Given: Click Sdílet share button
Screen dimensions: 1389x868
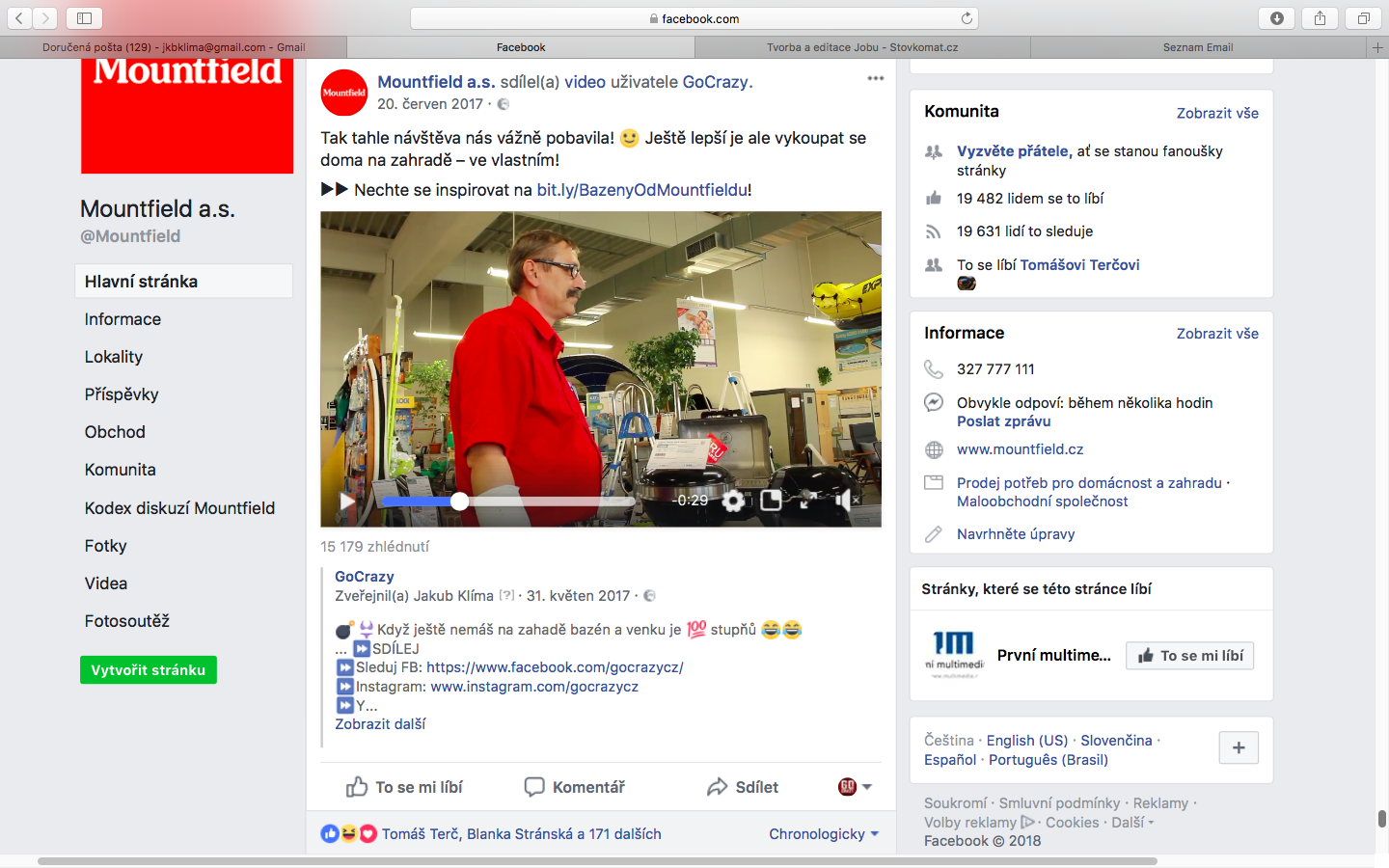Looking at the screenshot, I should (x=743, y=787).
